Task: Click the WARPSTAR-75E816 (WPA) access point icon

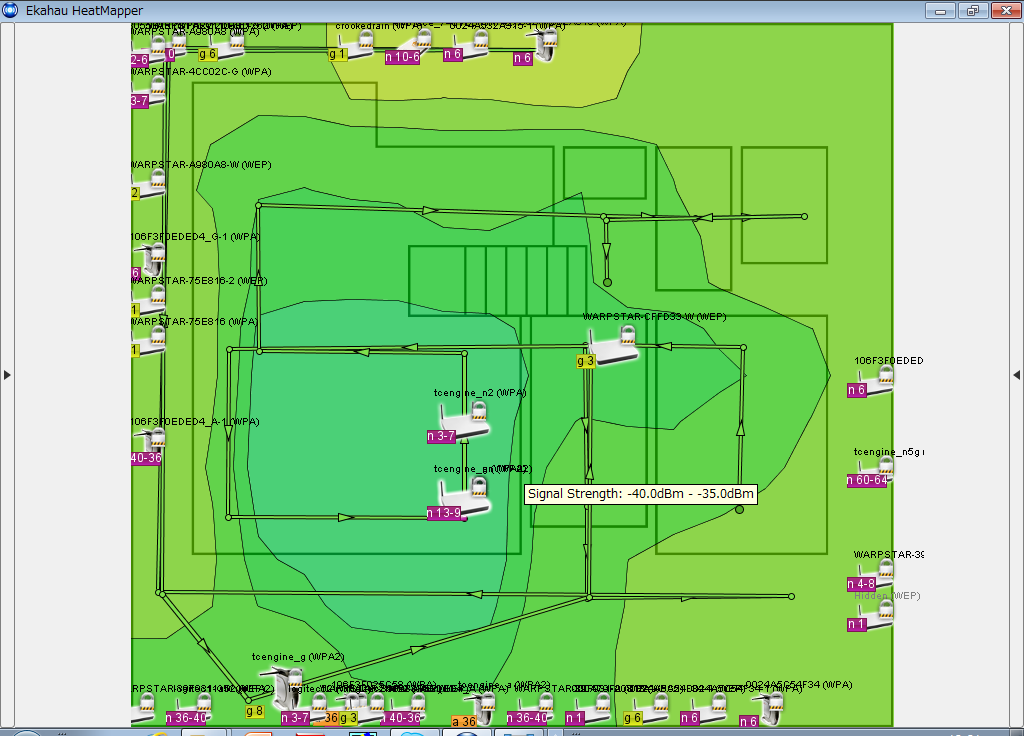Action: [x=150, y=341]
